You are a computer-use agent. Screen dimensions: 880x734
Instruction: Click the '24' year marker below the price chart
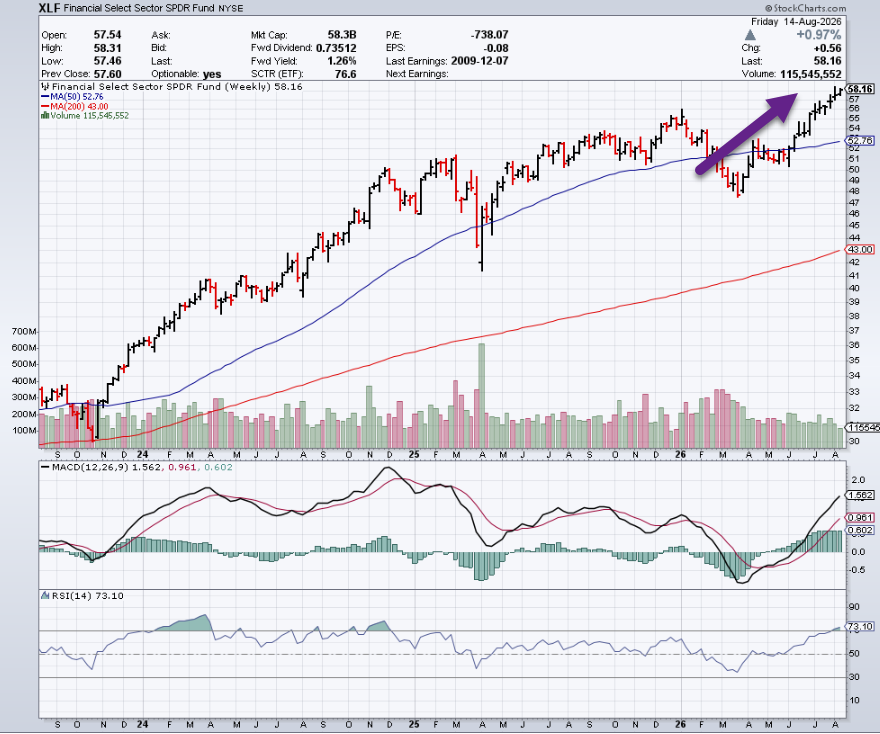point(143,455)
